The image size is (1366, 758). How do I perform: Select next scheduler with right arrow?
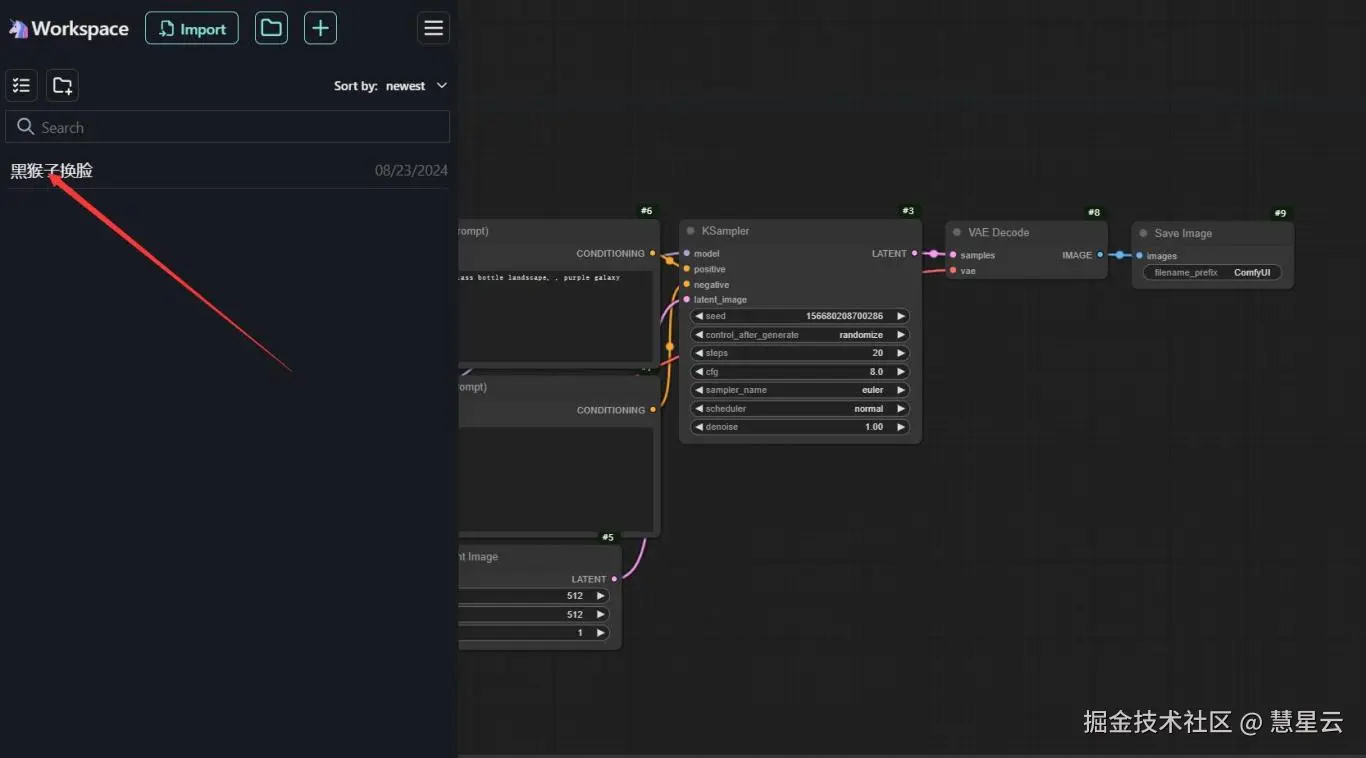[x=901, y=409]
